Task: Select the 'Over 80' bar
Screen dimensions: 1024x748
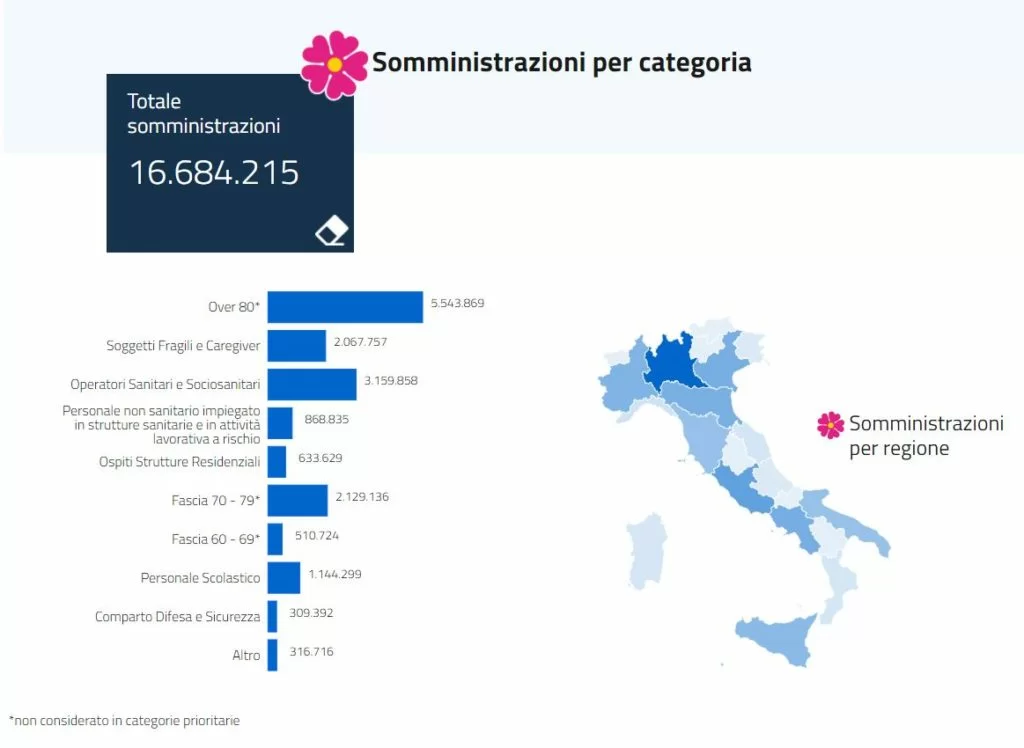Action: pos(345,307)
